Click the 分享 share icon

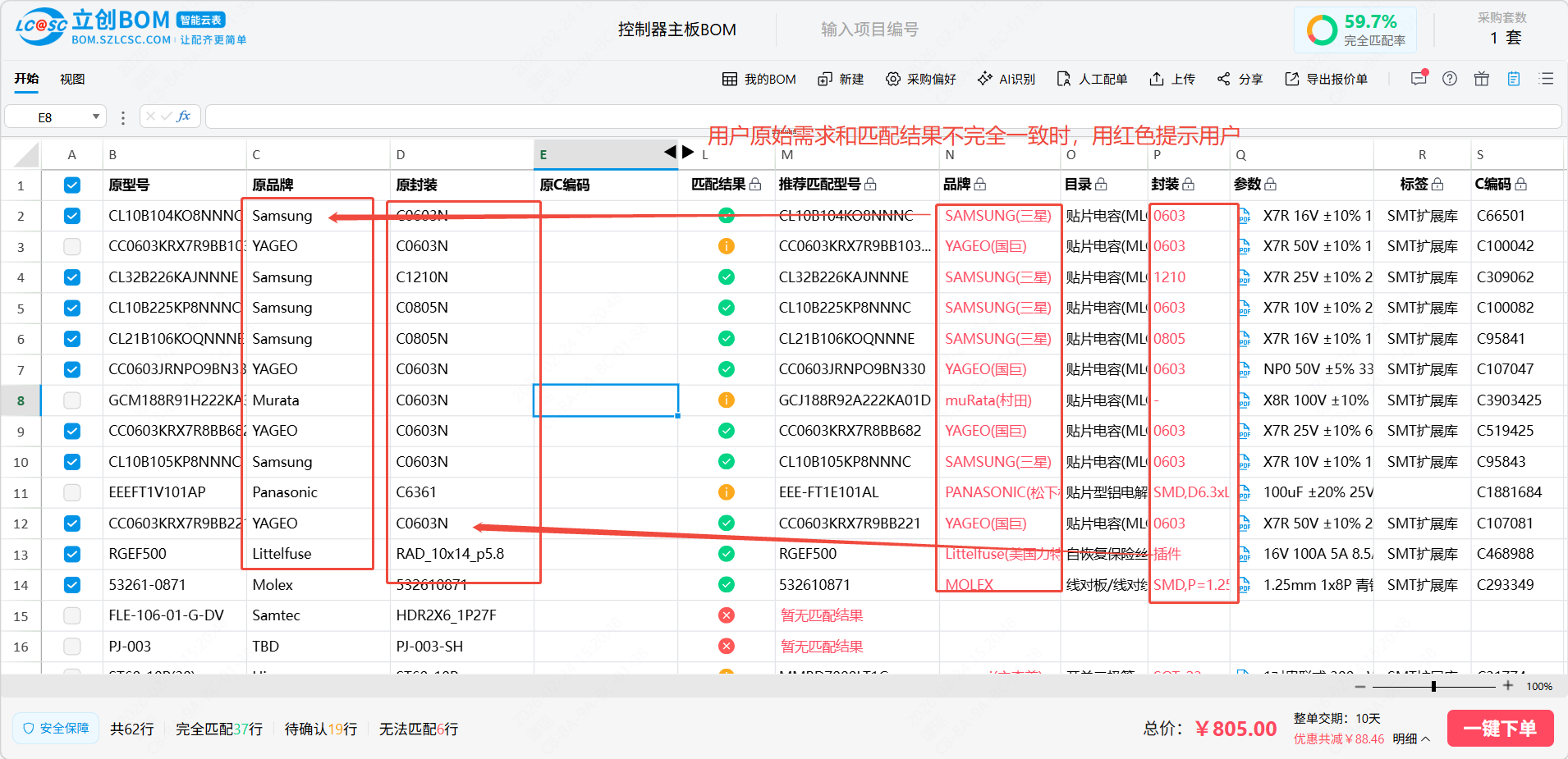point(1224,79)
